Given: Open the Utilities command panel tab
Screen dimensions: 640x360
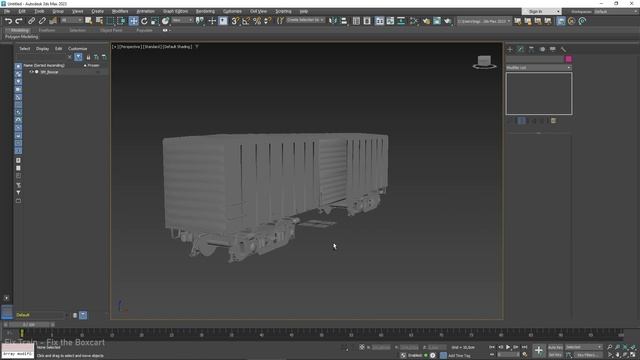Looking at the screenshot, I should pyautogui.click(x=563, y=49).
